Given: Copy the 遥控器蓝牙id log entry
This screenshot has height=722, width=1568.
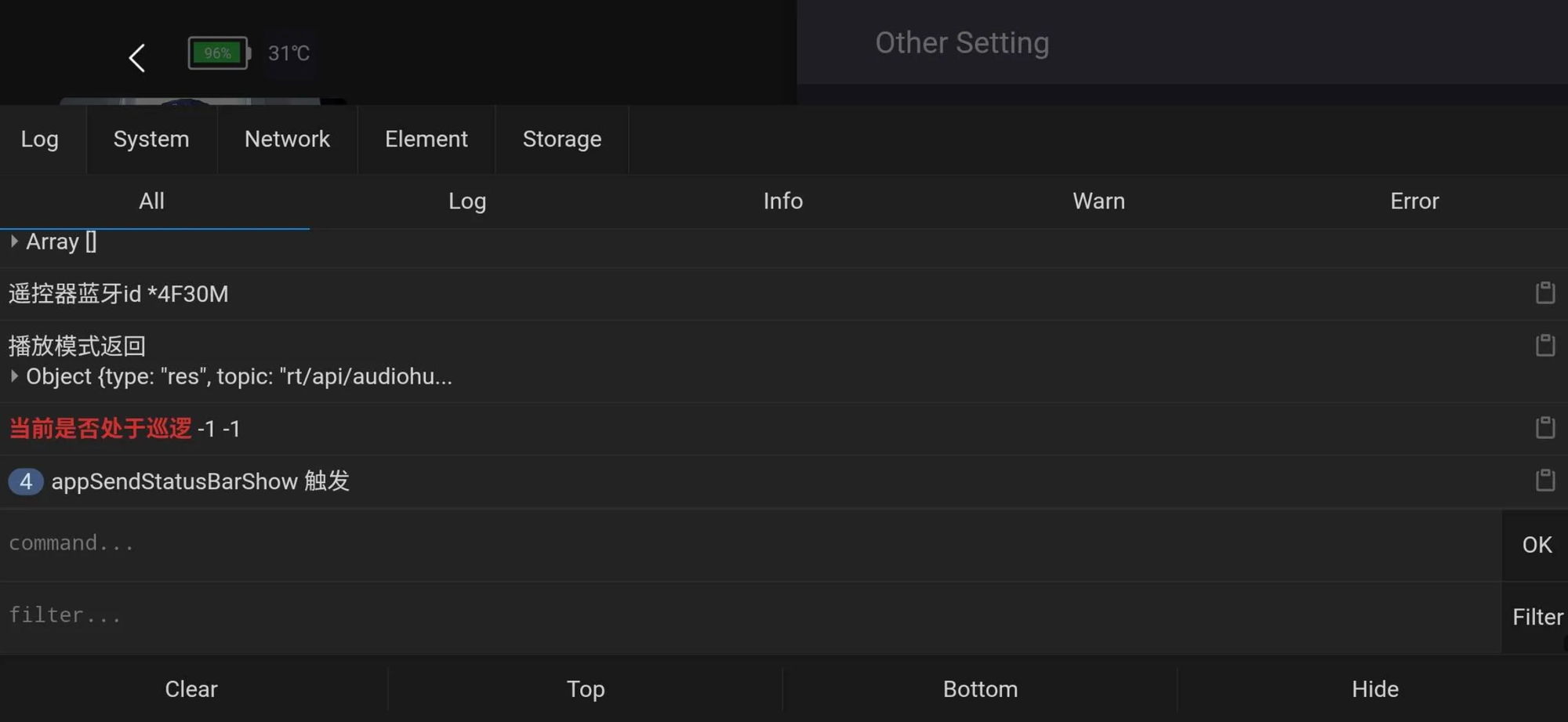Looking at the screenshot, I should coord(1544,293).
